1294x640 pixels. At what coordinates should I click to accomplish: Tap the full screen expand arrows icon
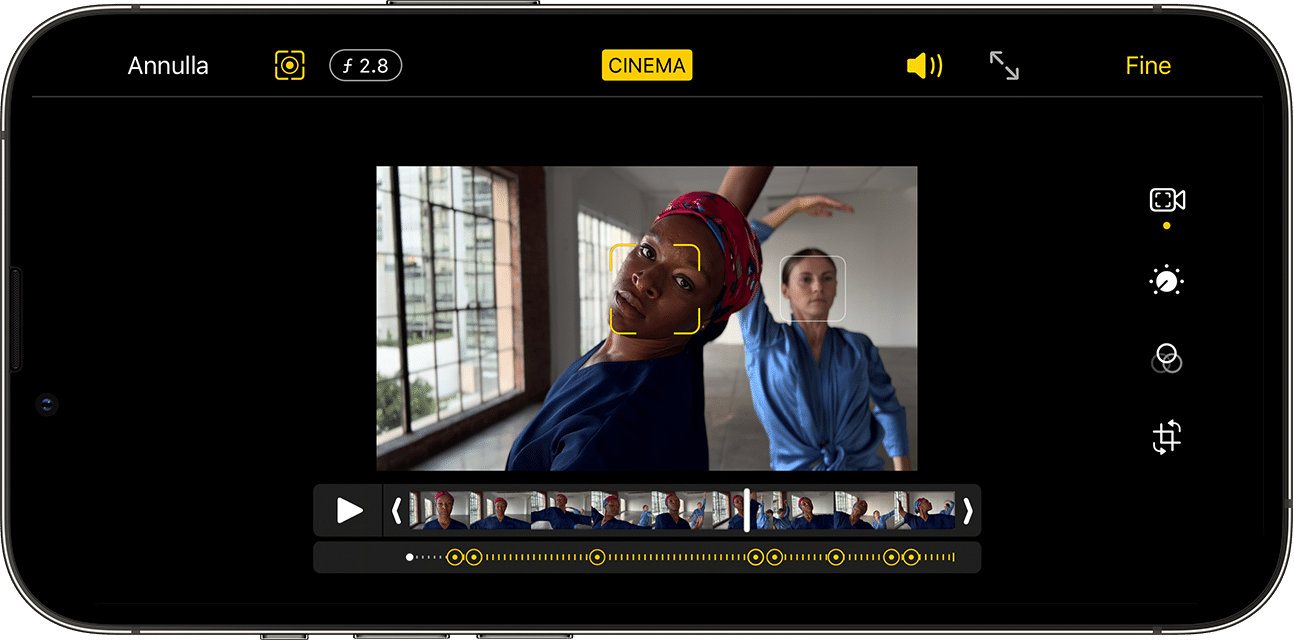1004,66
